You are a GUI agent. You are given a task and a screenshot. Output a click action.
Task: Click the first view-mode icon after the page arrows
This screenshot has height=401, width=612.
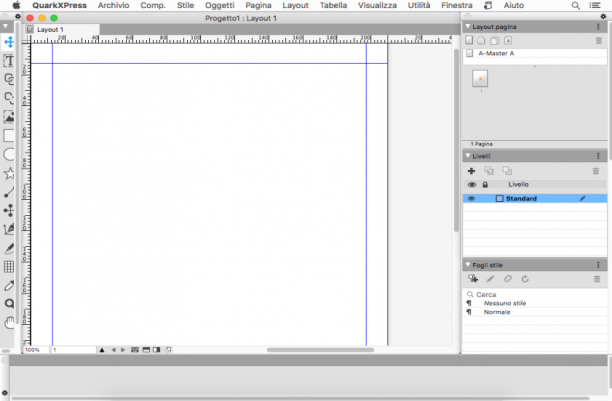coord(135,350)
